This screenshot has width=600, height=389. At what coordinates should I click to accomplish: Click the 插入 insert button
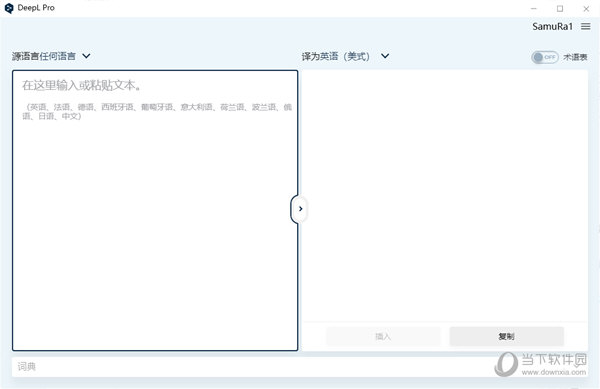[383, 336]
